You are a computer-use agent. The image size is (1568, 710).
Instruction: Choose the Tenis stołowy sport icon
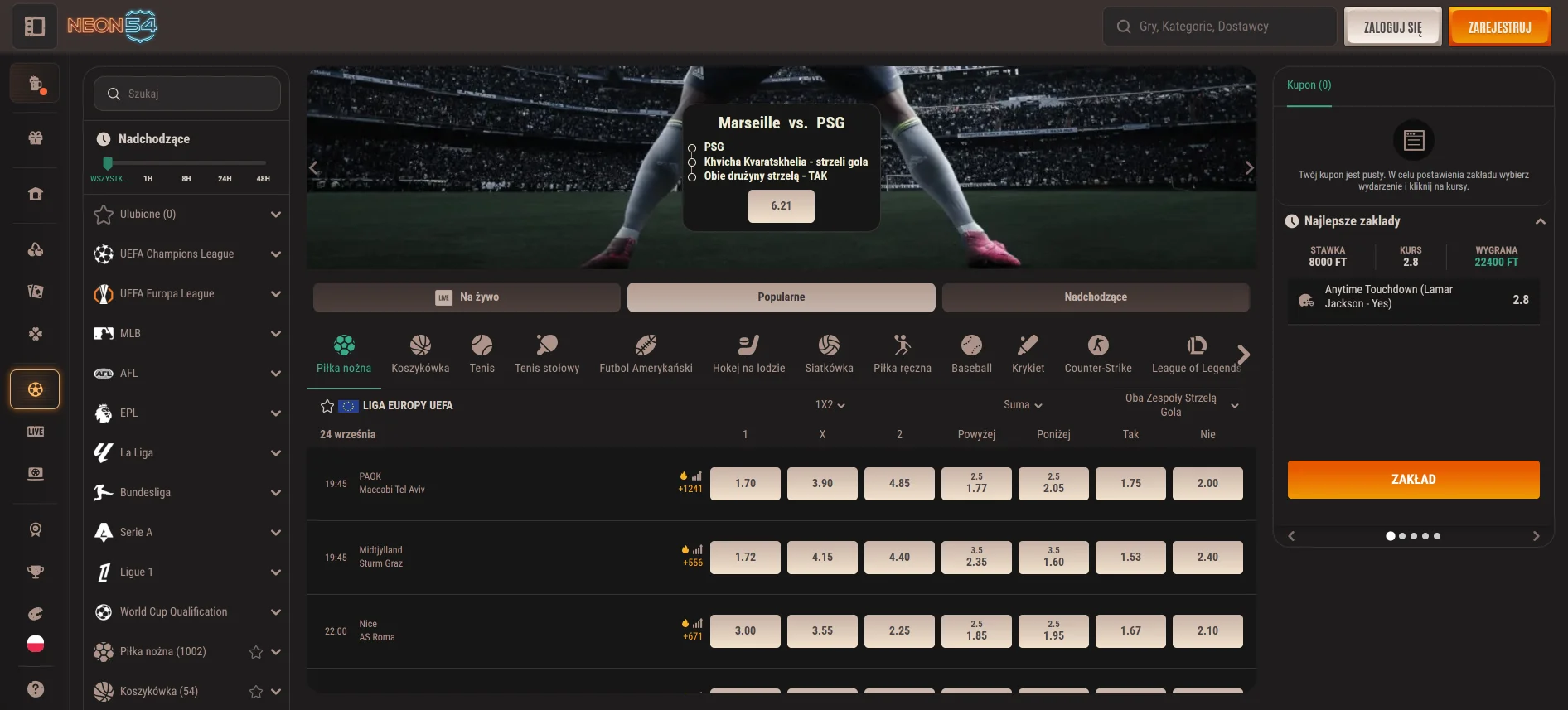[x=547, y=345]
